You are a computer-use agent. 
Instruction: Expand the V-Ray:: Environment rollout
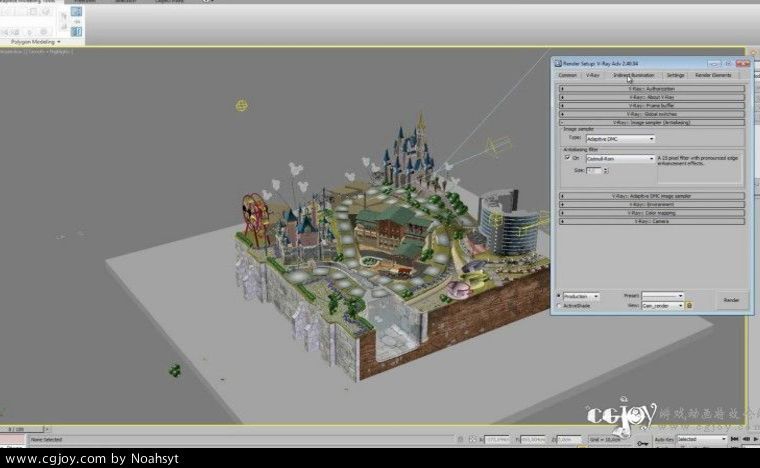click(x=652, y=204)
